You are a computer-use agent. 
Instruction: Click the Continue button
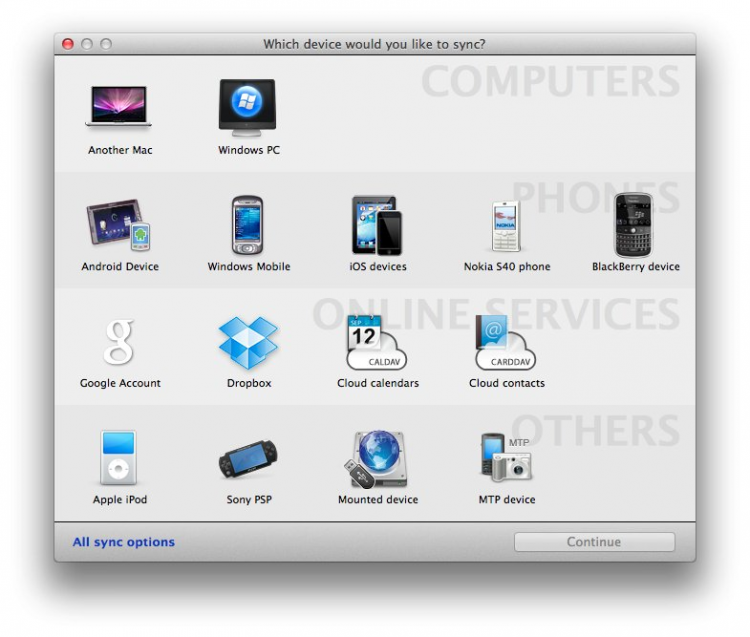[x=595, y=542]
